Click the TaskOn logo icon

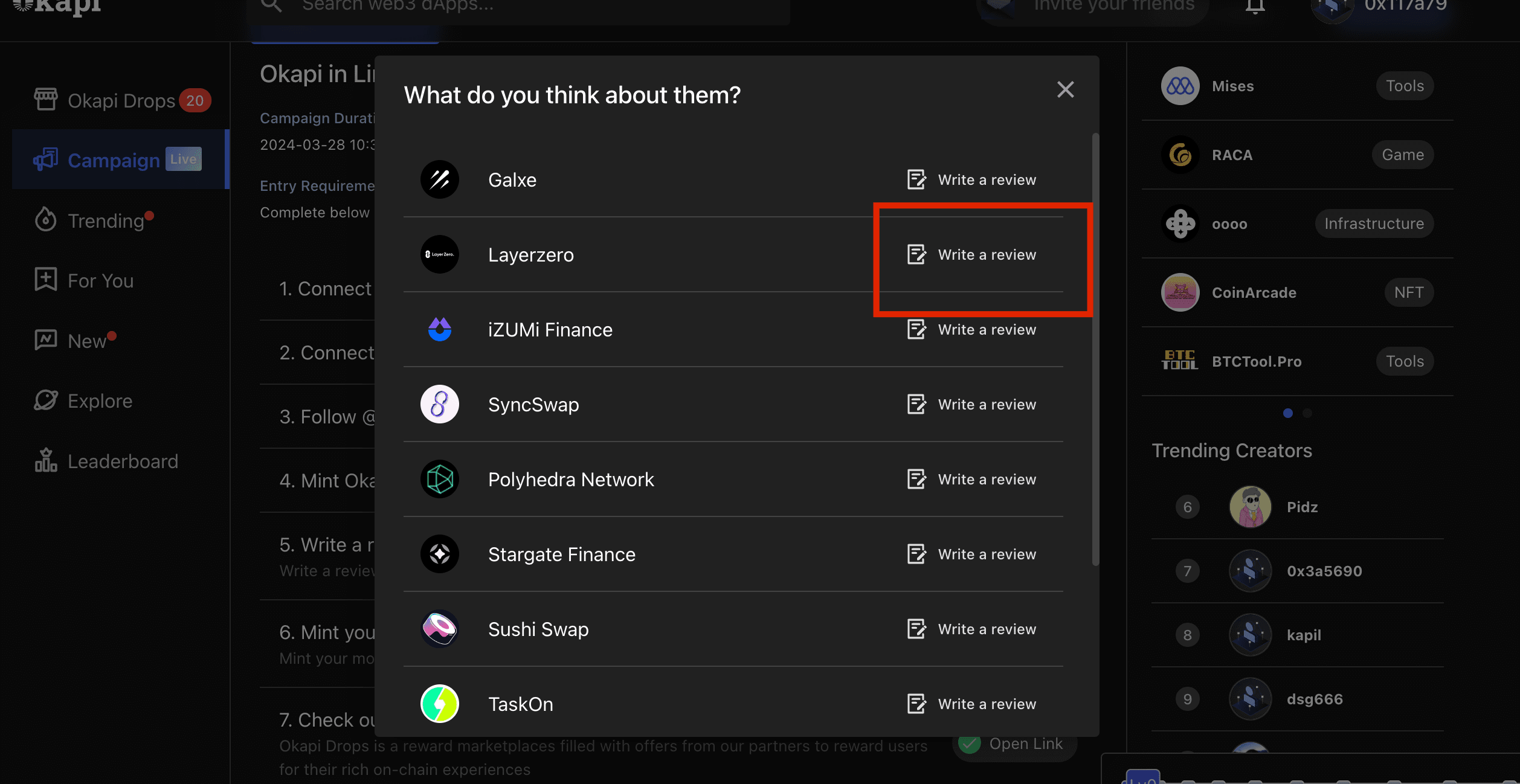440,704
